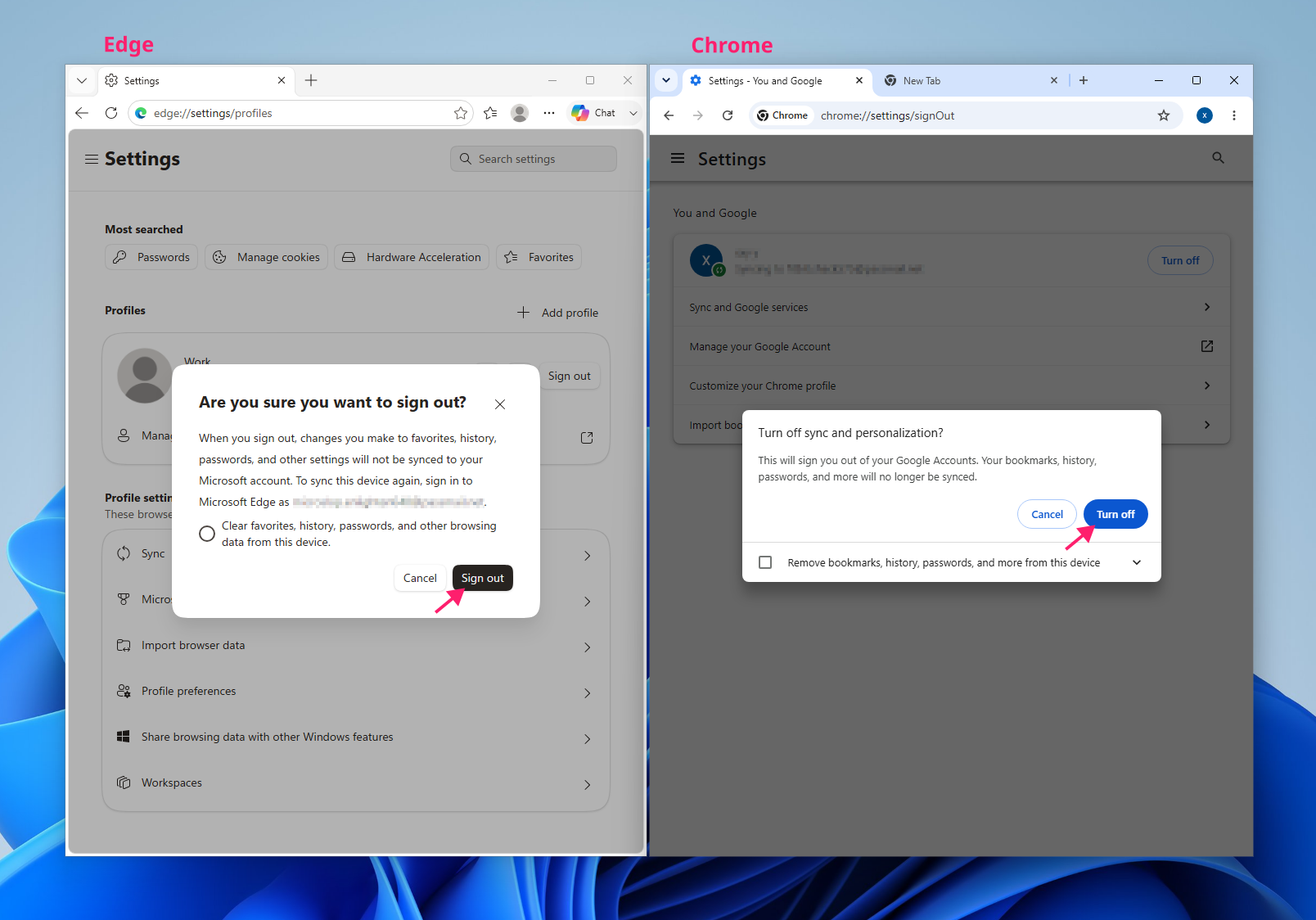
Task: Open new tab in Chrome
Action: pyautogui.click(x=1084, y=80)
